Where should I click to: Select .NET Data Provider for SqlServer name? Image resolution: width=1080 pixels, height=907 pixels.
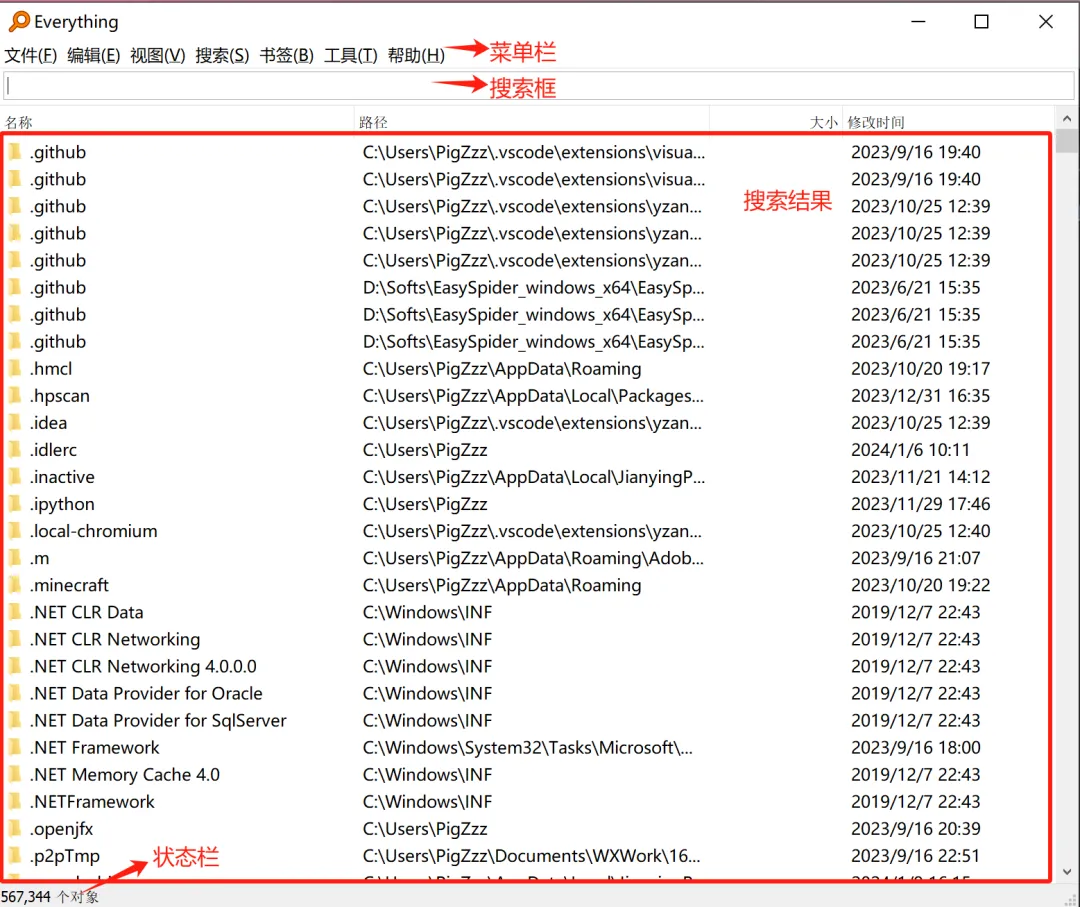pos(158,720)
